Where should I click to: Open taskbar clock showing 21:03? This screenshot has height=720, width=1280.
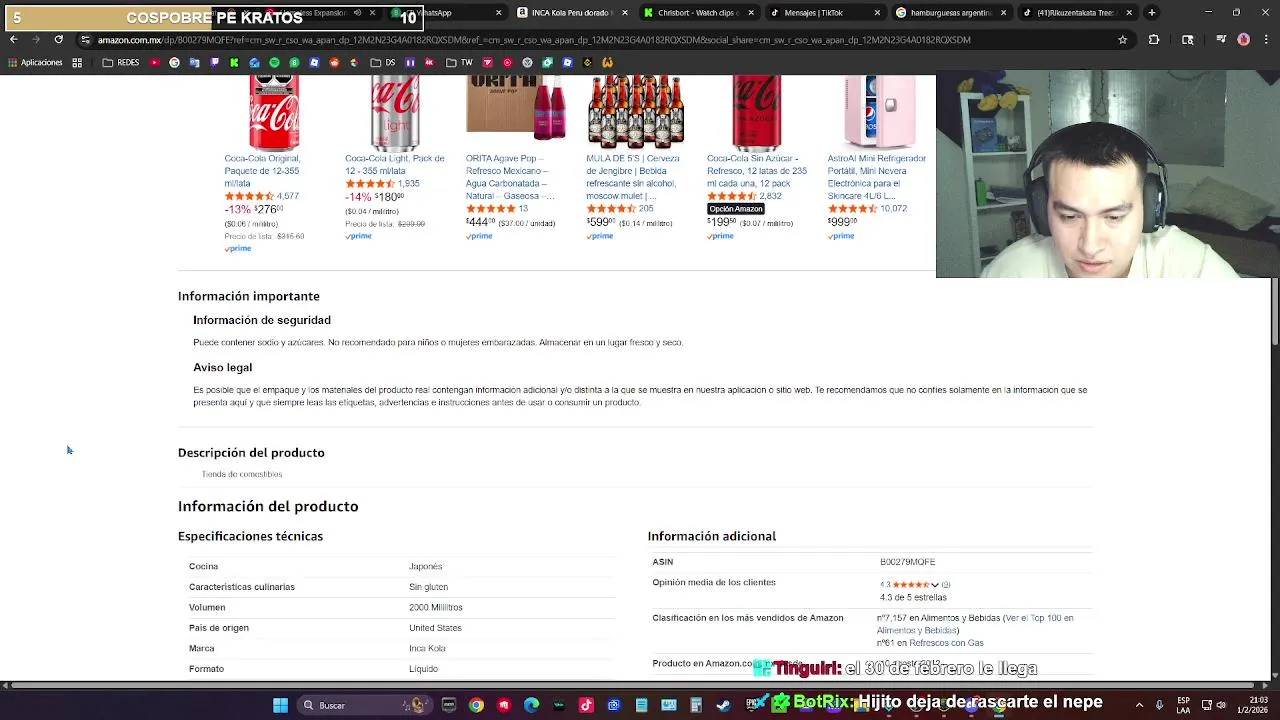1250,705
